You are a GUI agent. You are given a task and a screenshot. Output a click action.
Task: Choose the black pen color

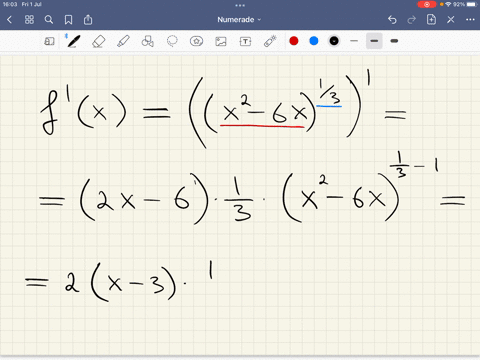(x=334, y=41)
